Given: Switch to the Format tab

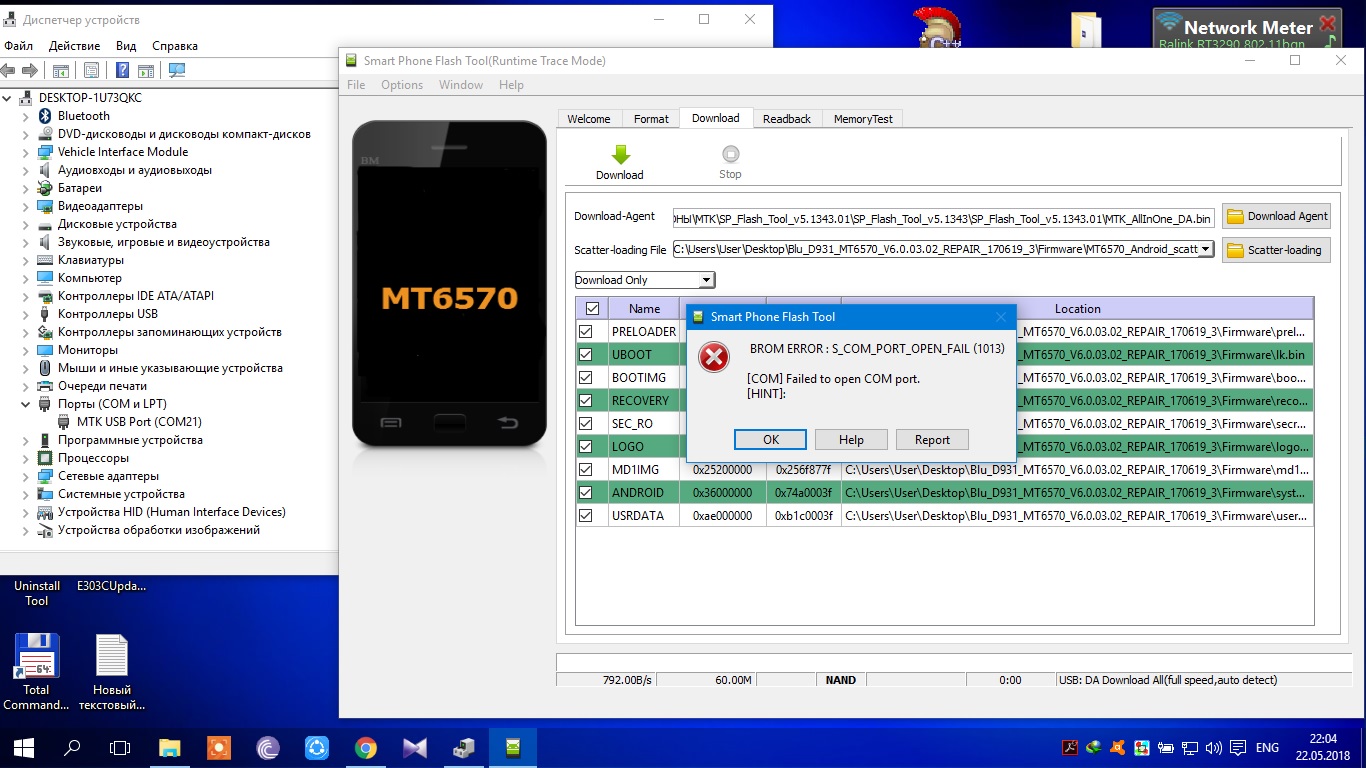Looking at the screenshot, I should [651, 119].
